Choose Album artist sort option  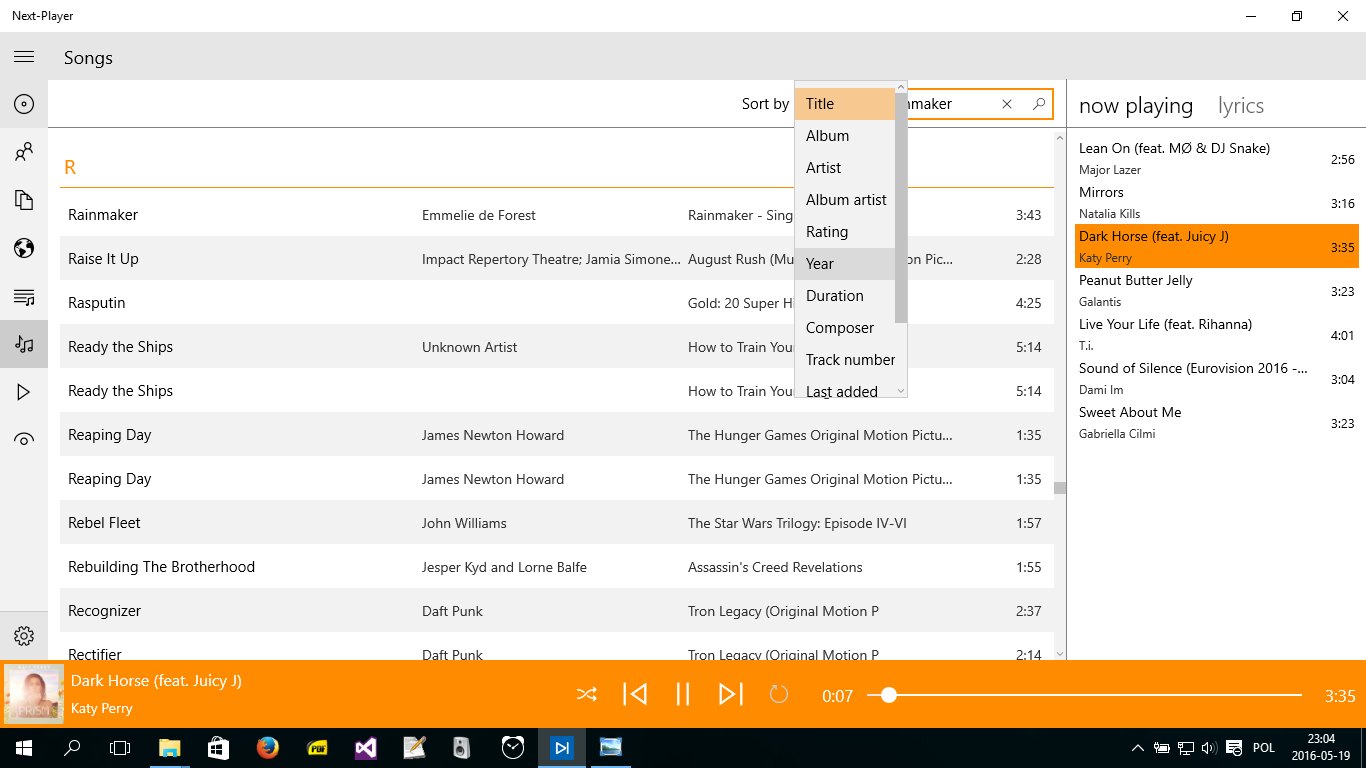(845, 200)
